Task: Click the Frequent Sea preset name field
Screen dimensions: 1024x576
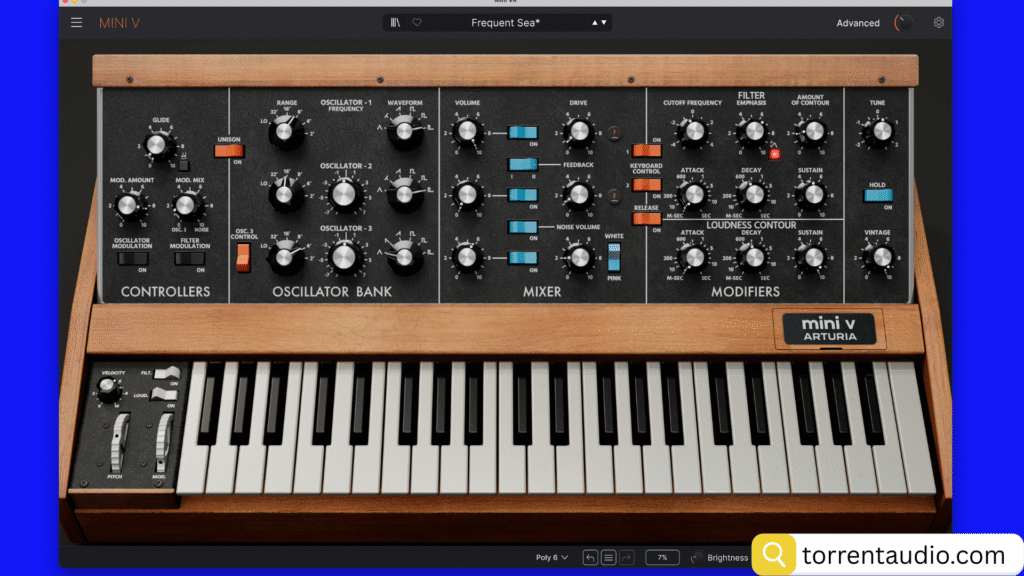Action: point(505,21)
